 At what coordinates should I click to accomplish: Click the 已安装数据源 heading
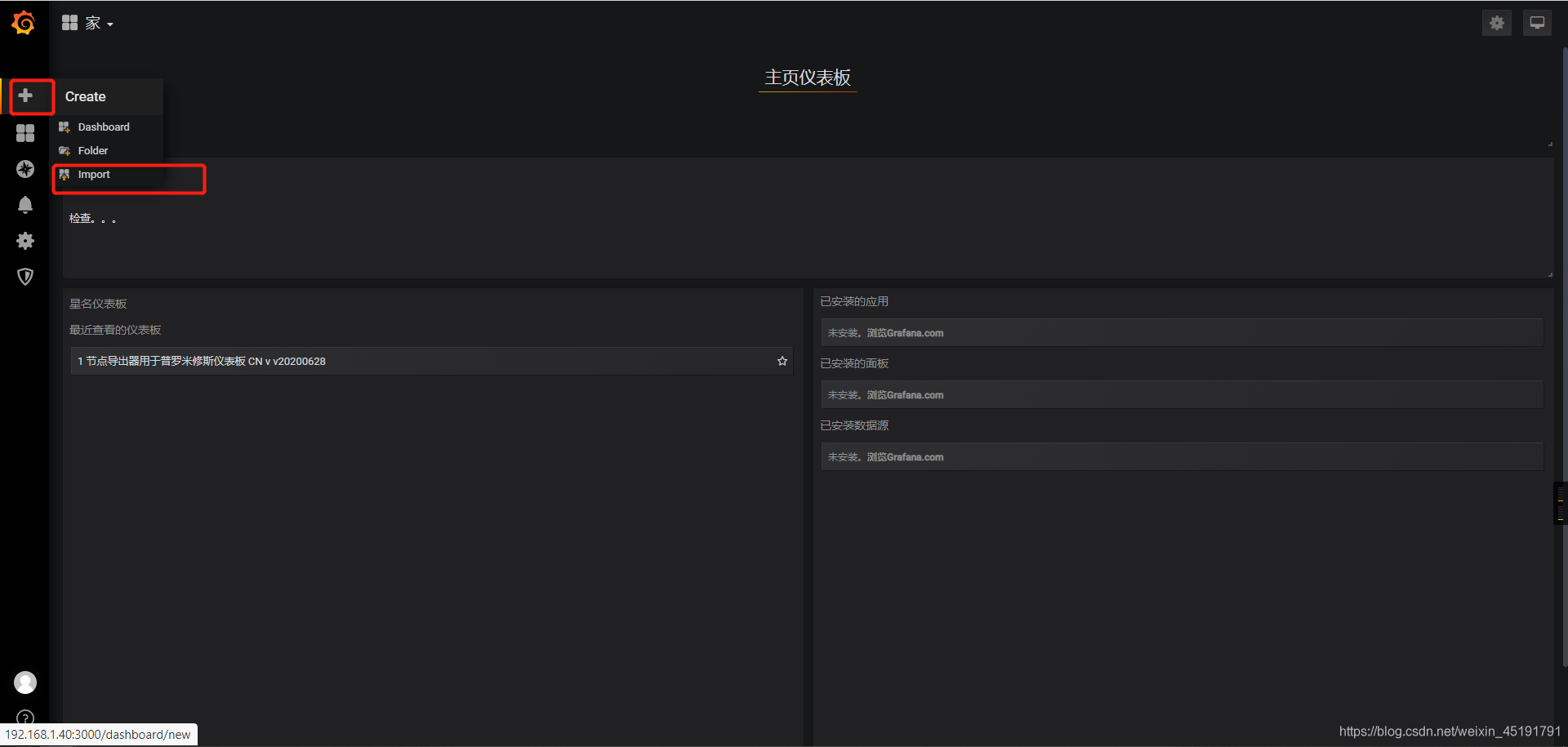click(854, 425)
